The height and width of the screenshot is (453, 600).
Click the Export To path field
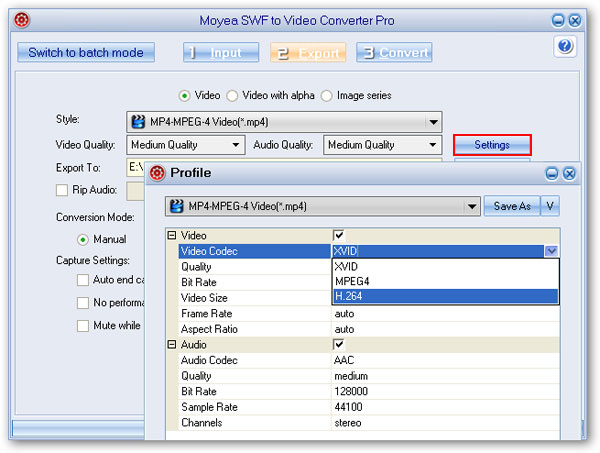coord(135,167)
